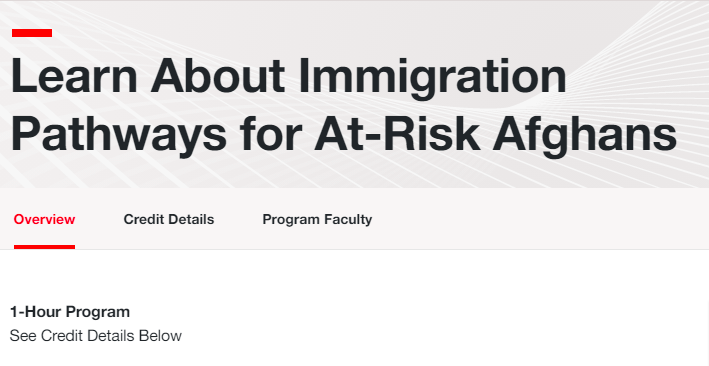Click the '1-Hour Program' label
Image resolution: width=709 pixels, height=366 pixels.
tap(70, 312)
